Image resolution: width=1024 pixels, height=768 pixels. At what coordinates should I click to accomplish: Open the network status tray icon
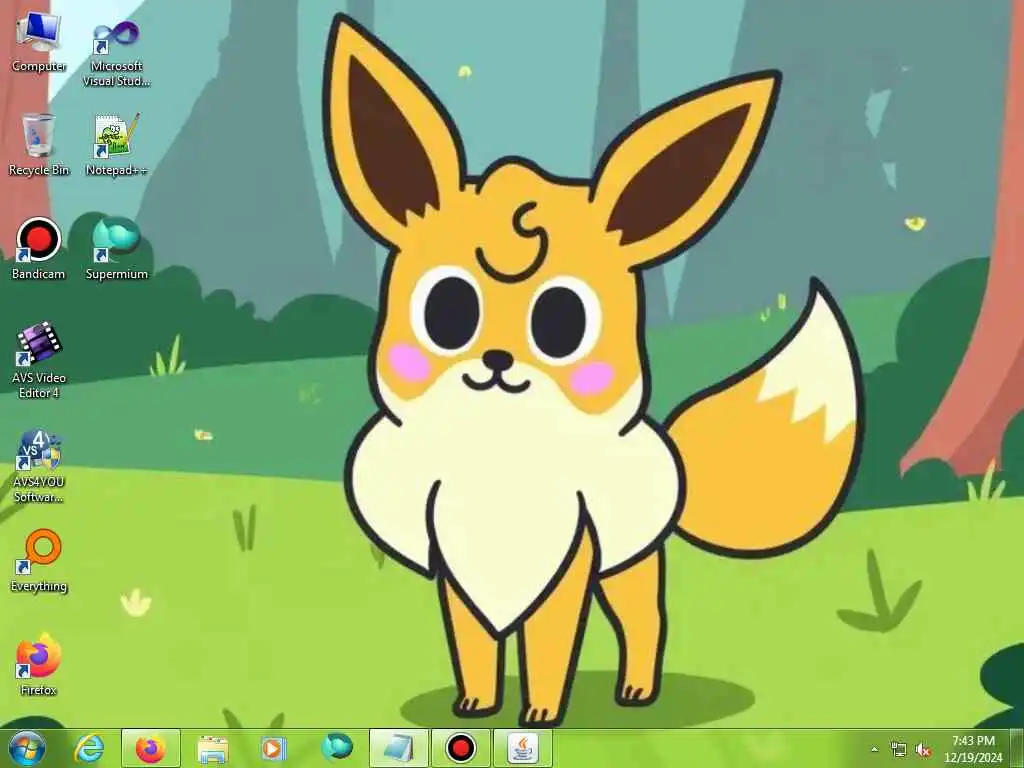(899, 749)
